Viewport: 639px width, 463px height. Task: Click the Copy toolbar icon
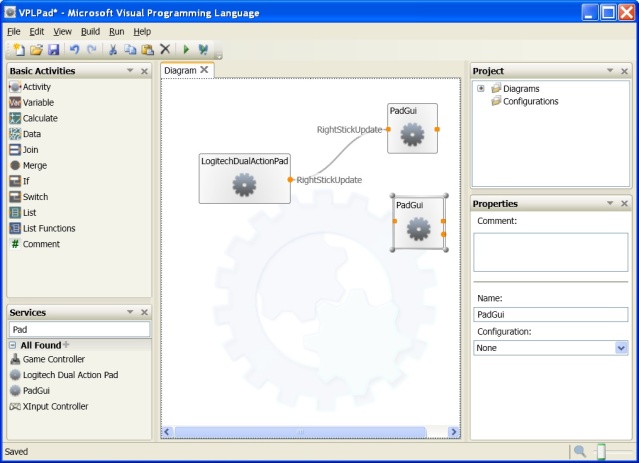coord(130,49)
